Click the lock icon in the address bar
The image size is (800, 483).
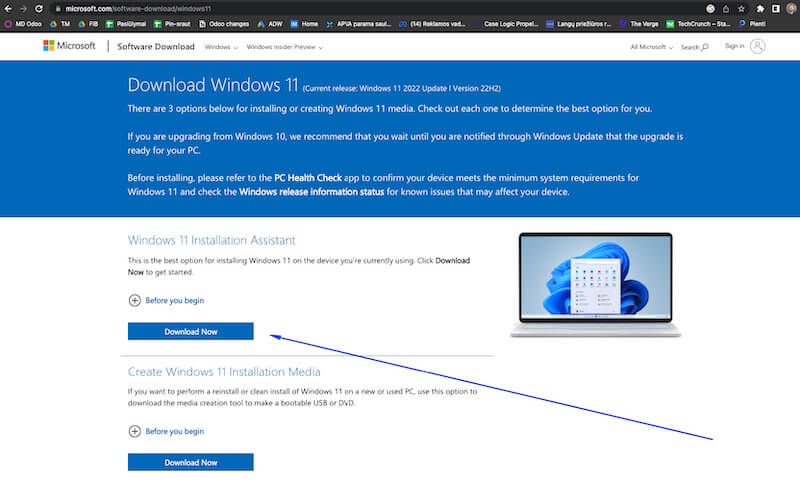[x=58, y=9]
